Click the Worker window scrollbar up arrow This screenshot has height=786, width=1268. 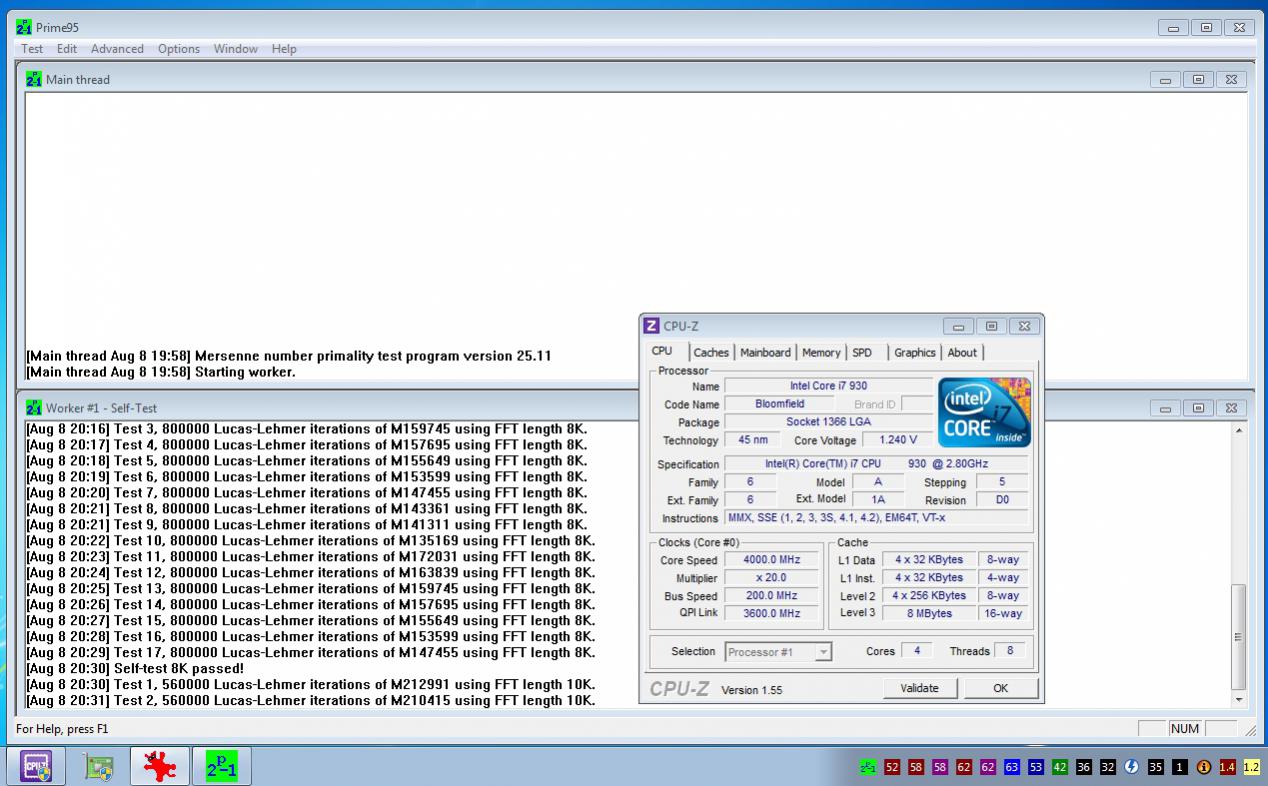click(x=1240, y=430)
